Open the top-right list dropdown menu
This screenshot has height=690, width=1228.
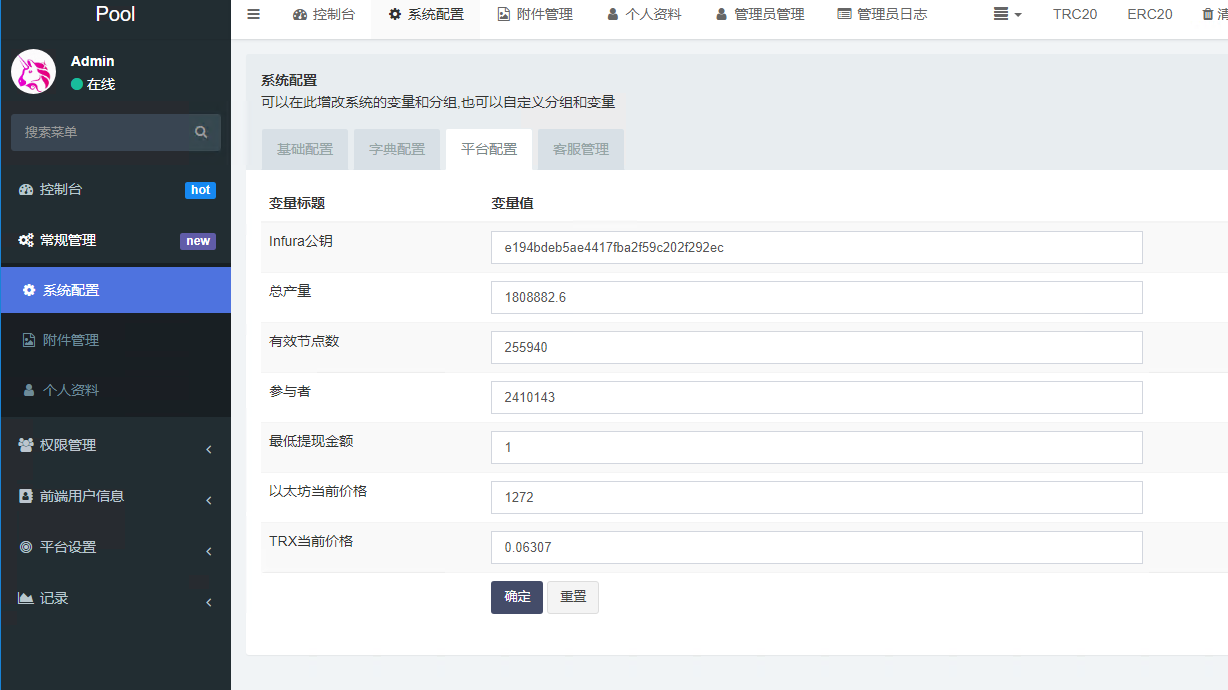[1007, 14]
